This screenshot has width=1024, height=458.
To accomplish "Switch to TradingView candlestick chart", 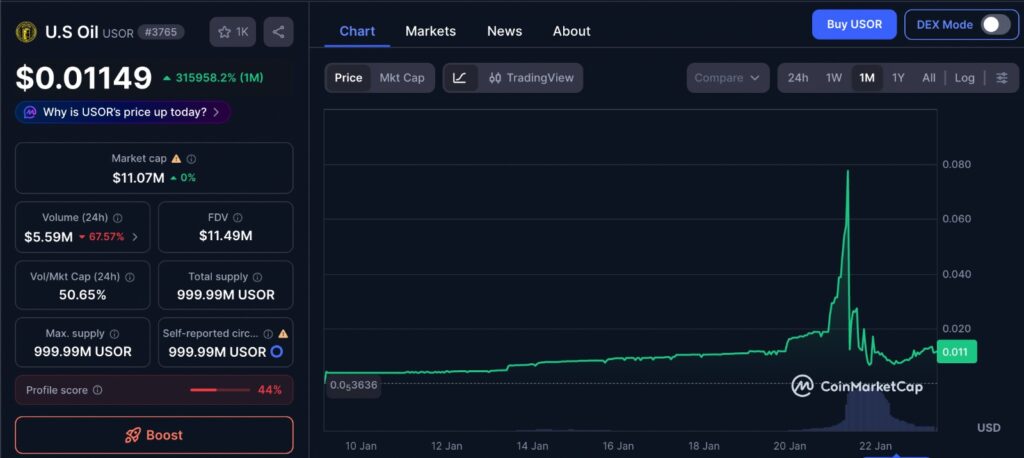I will [x=531, y=78].
